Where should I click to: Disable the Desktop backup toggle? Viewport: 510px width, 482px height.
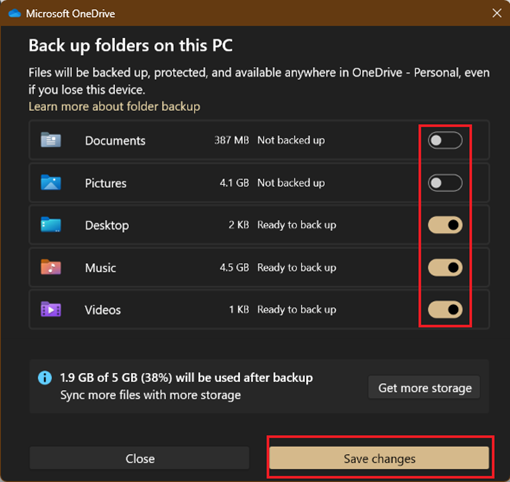pyautogui.click(x=445, y=225)
